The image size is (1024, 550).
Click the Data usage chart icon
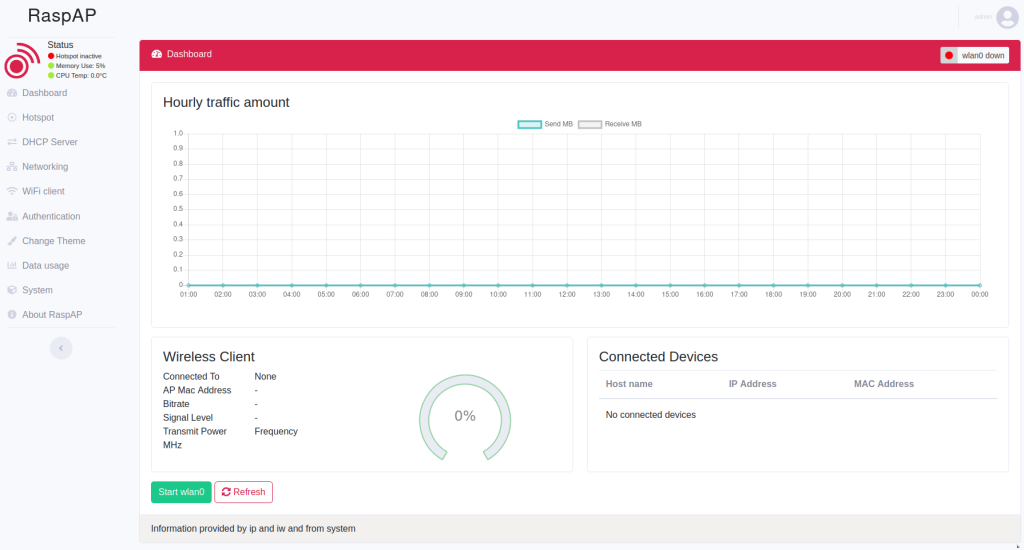12,266
